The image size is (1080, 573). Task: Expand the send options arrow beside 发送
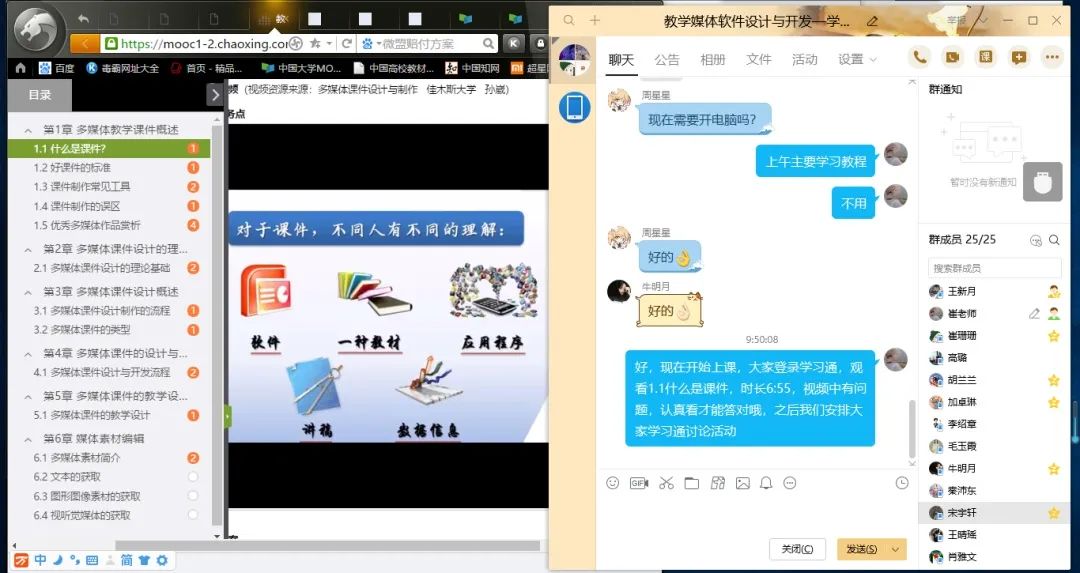click(x=895, y=549)
